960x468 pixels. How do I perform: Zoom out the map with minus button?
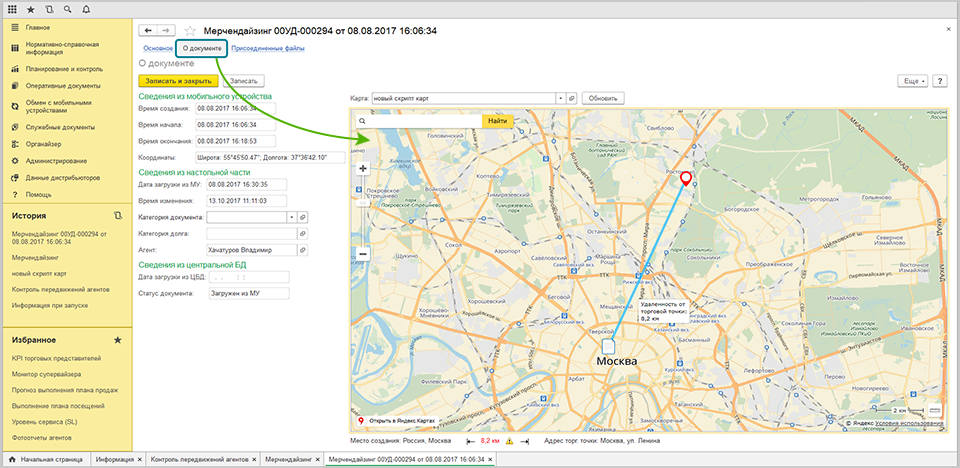[x=363, y=253]
